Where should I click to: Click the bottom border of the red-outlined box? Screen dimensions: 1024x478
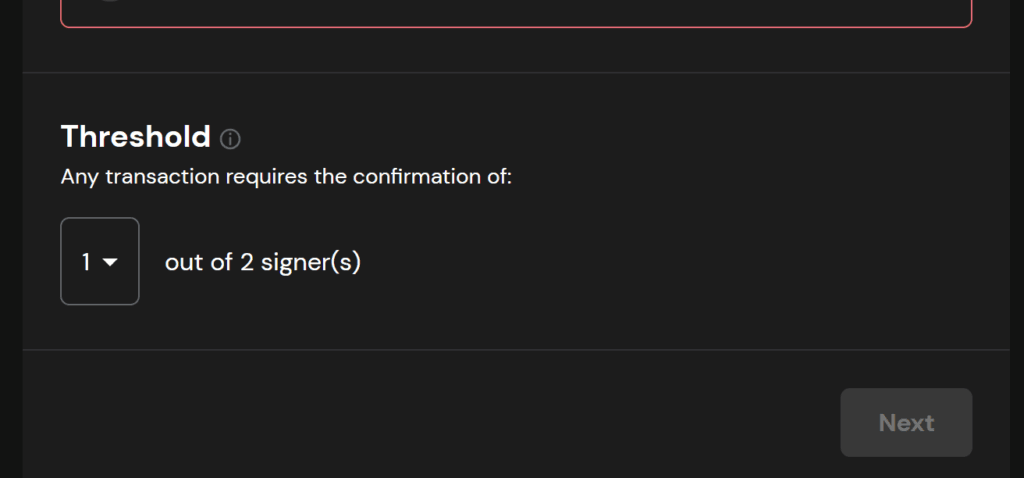[516, 27]
